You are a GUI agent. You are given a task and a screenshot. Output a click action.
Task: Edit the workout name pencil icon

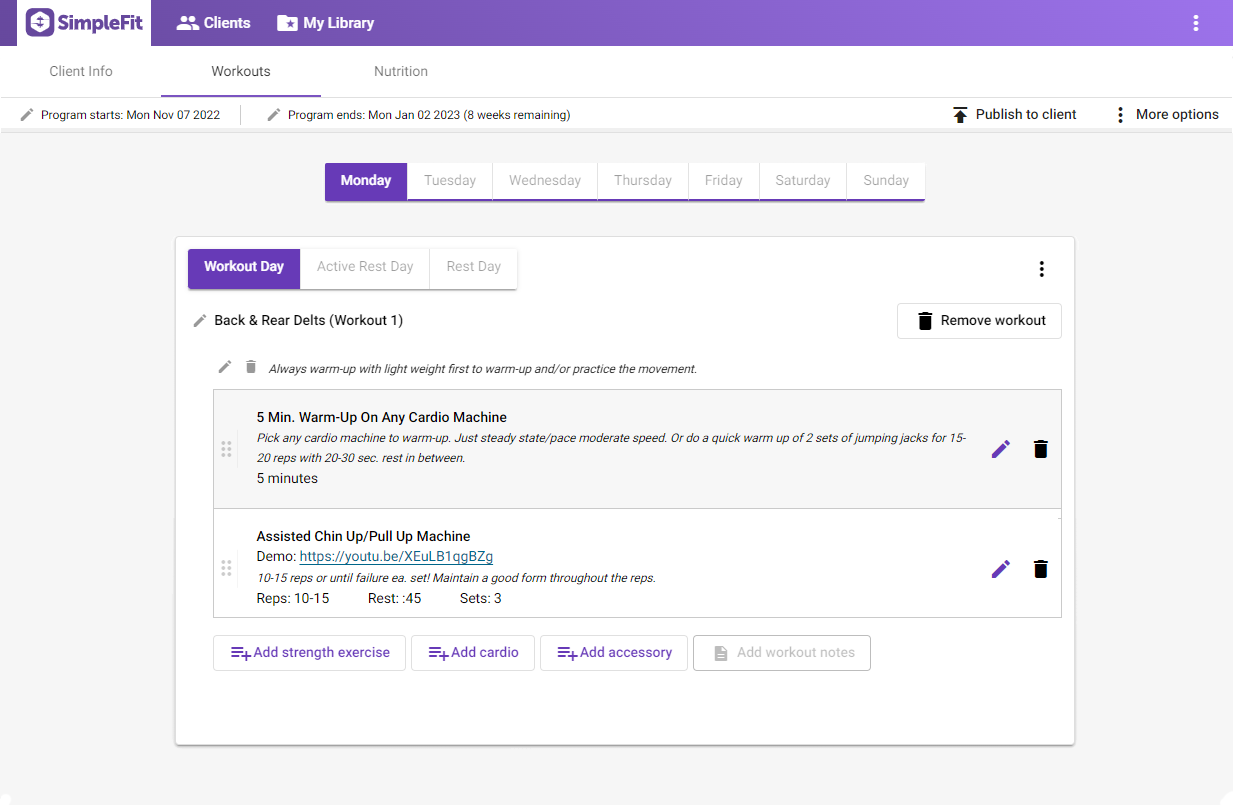(x=199, y=320)
